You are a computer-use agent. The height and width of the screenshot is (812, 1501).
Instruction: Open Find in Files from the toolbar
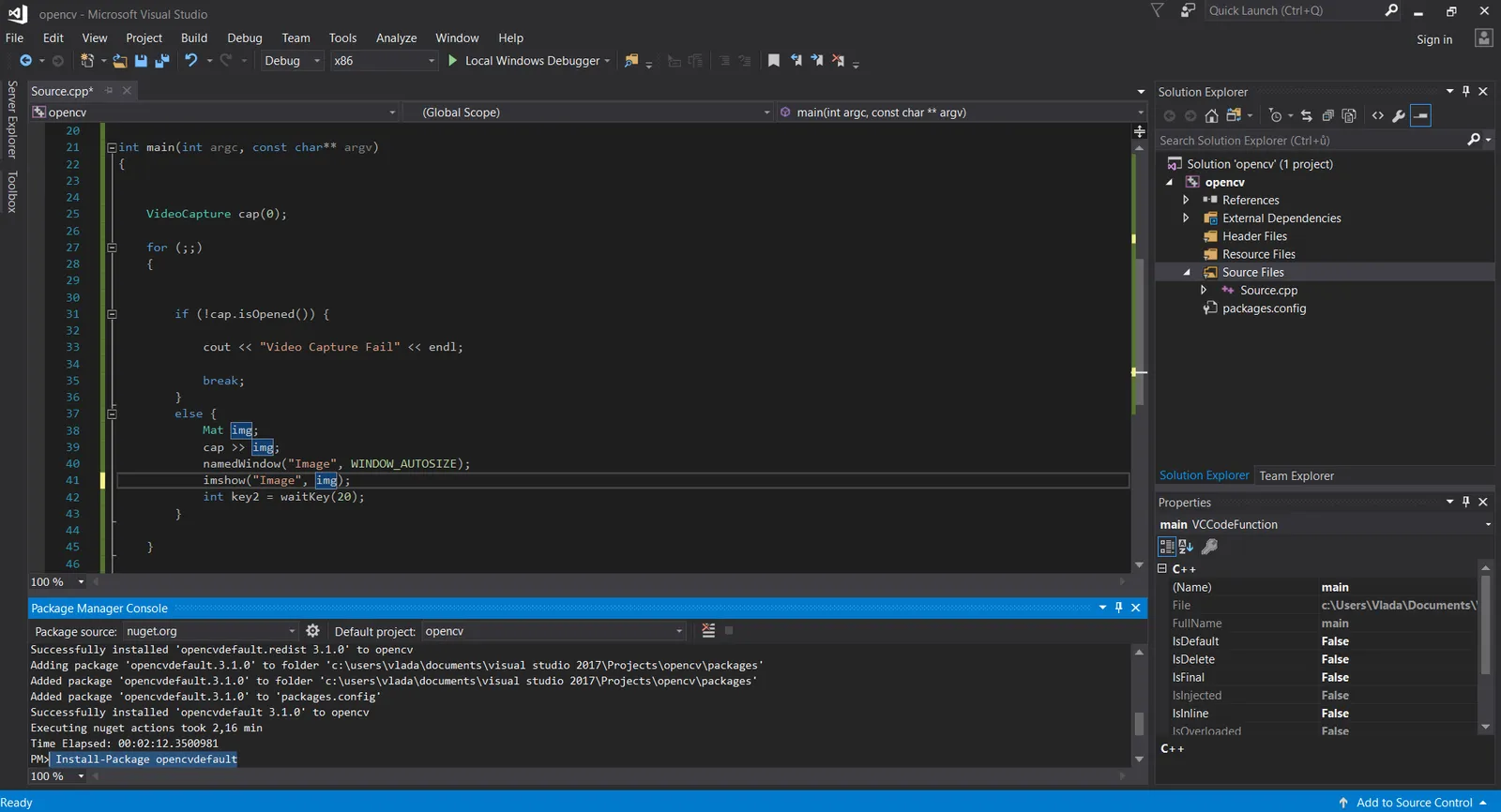(x=631, y=60)
